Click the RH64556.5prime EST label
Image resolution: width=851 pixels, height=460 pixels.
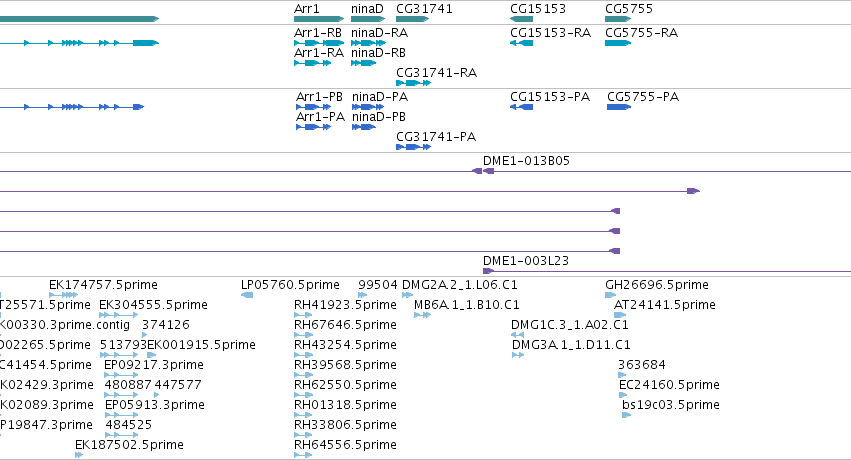point(345,445)
